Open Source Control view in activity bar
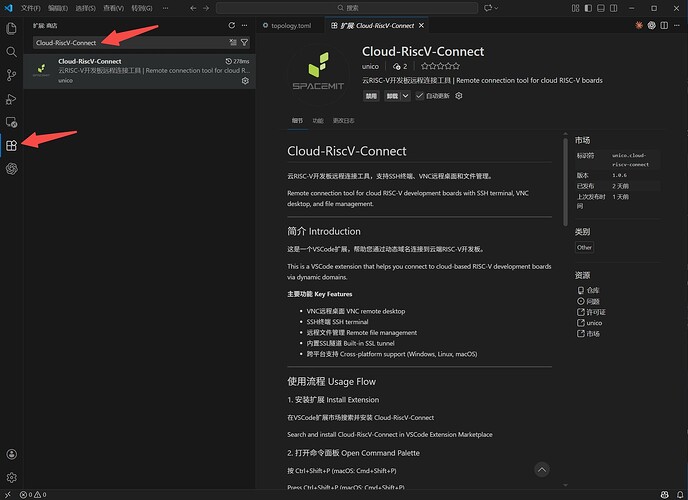688x500 pixels. [12, 75]
